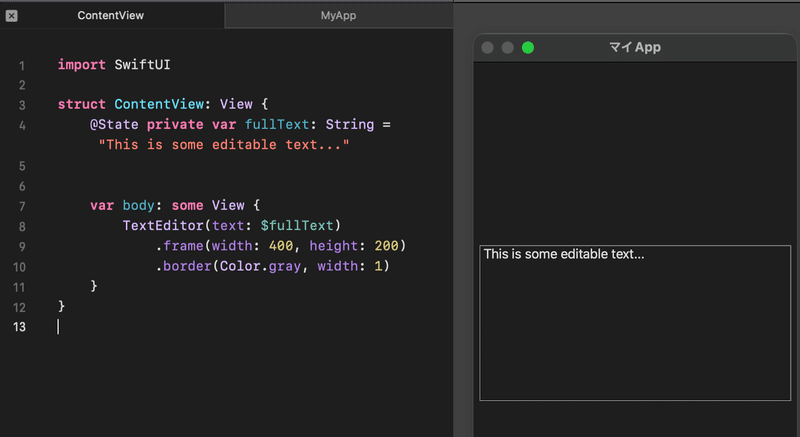The height and width of the screenshot is (437, 800).
Task: Click '@State' attribute on line 4
Action: 114,124
